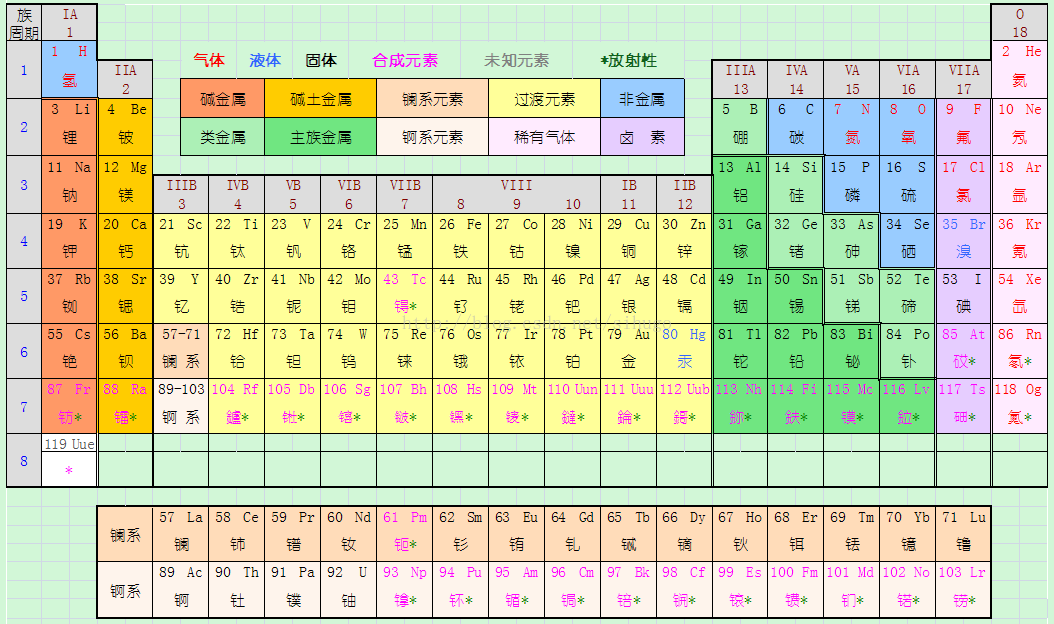The height and width of the screenshot is (624, 1054).
Task: Select the carbon cell 6 C
Action: tap(795, 127)
